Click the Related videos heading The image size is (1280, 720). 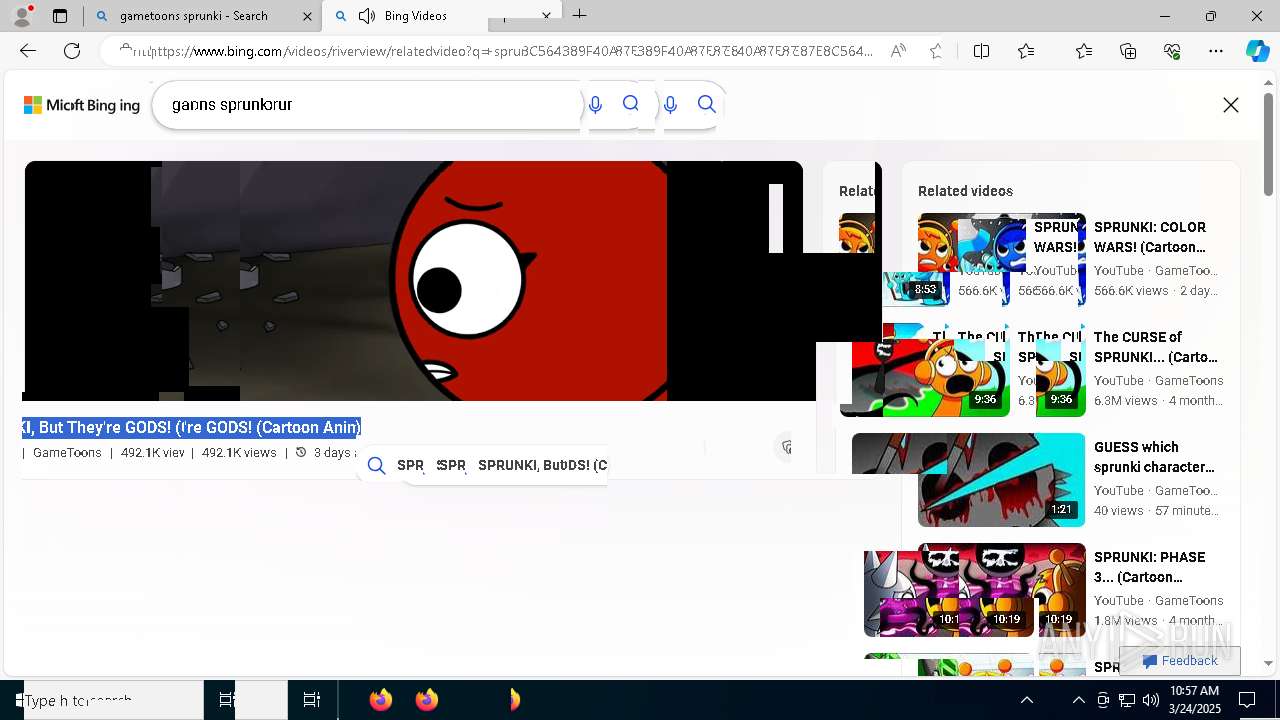965,191
